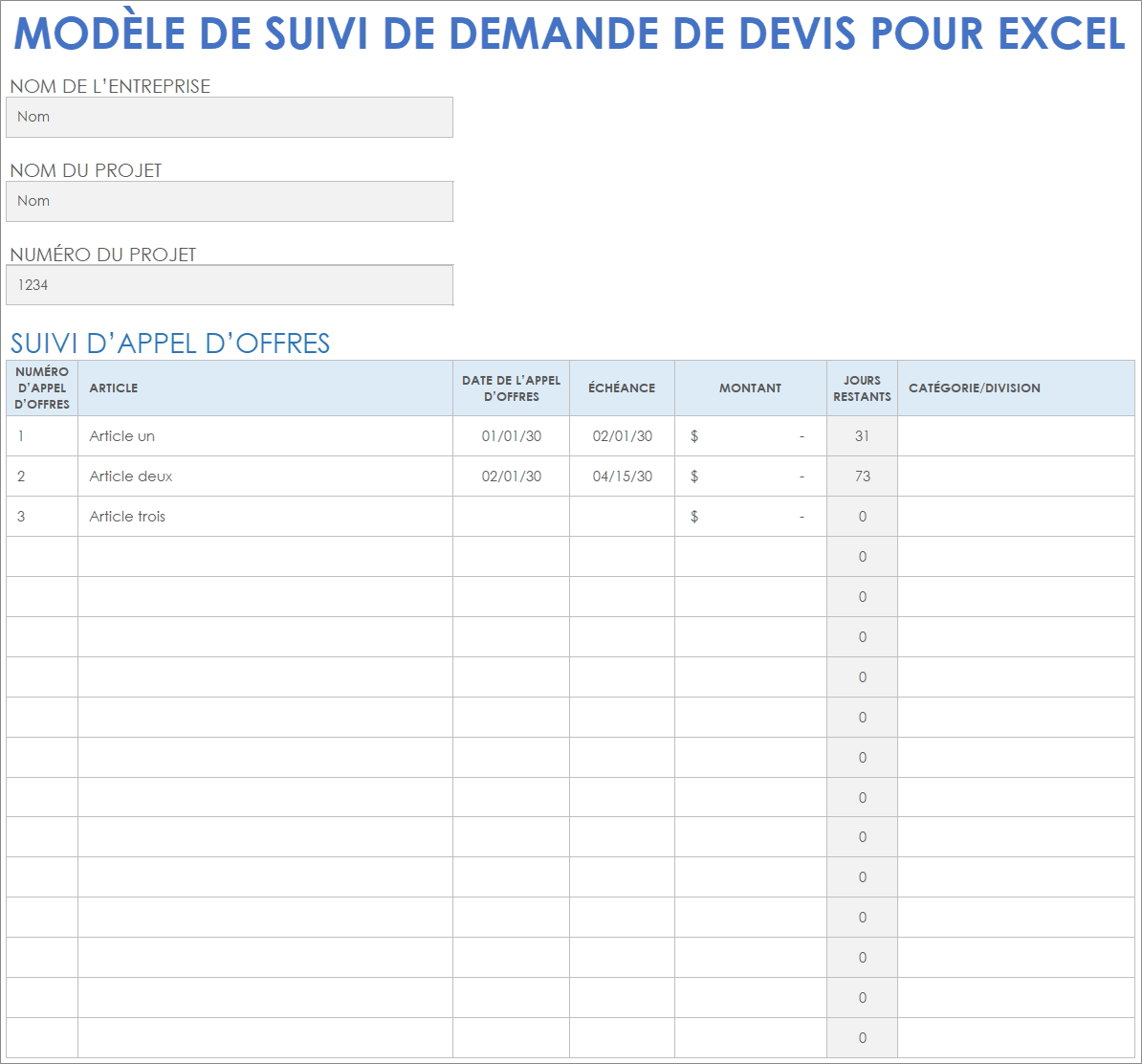Click the jours restants value 73
This screenshot has height=1064, width=1142.
pos(862,476)
